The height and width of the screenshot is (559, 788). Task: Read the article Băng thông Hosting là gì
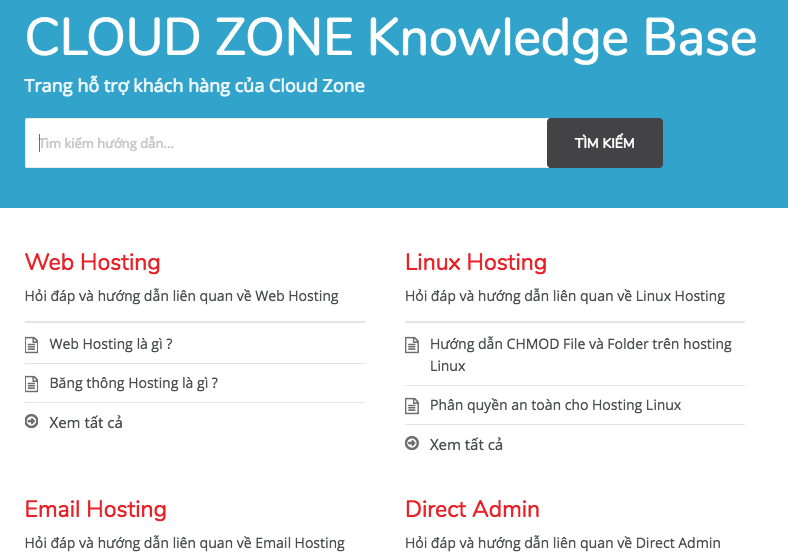(133, 383)
